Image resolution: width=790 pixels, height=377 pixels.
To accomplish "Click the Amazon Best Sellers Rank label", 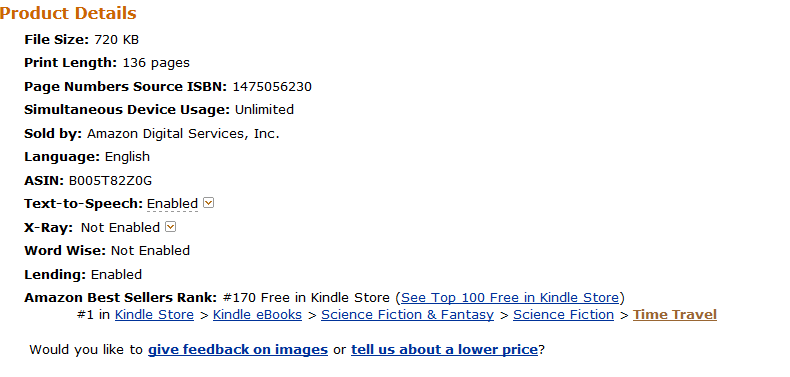I will [x=120, y=297].
